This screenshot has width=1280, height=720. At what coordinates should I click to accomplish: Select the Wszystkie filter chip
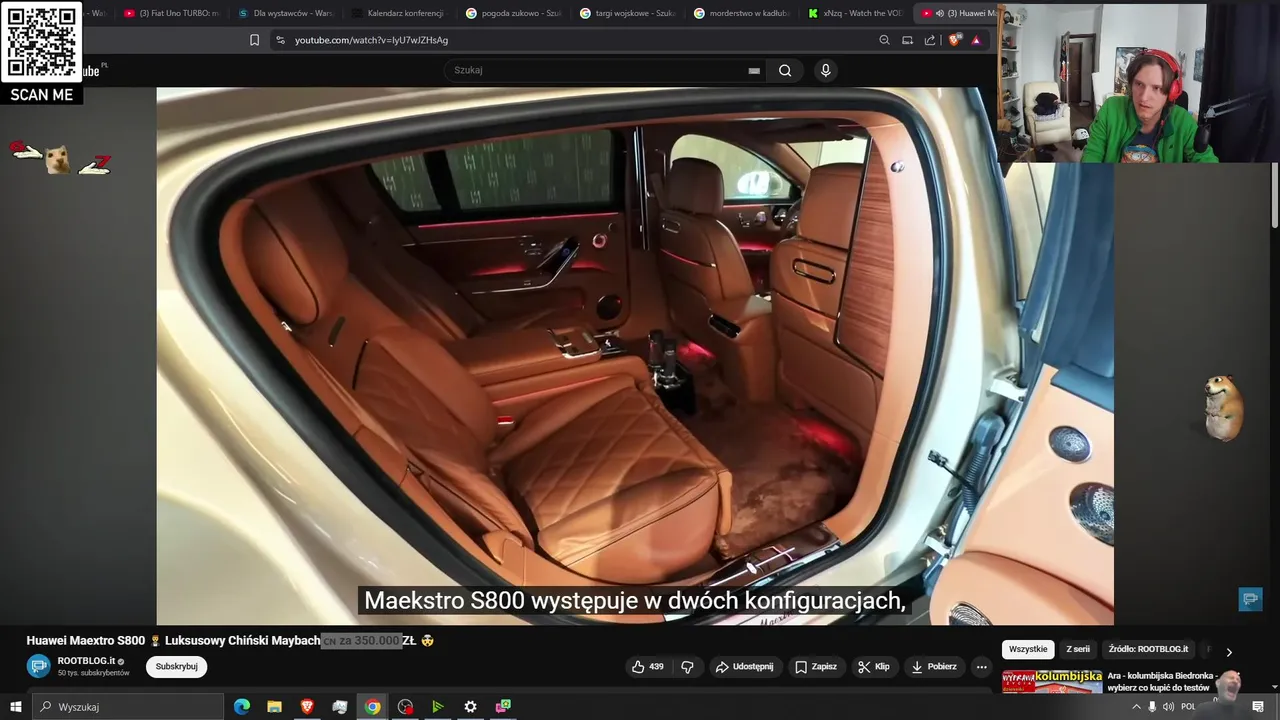click(x=1028, y=649)
